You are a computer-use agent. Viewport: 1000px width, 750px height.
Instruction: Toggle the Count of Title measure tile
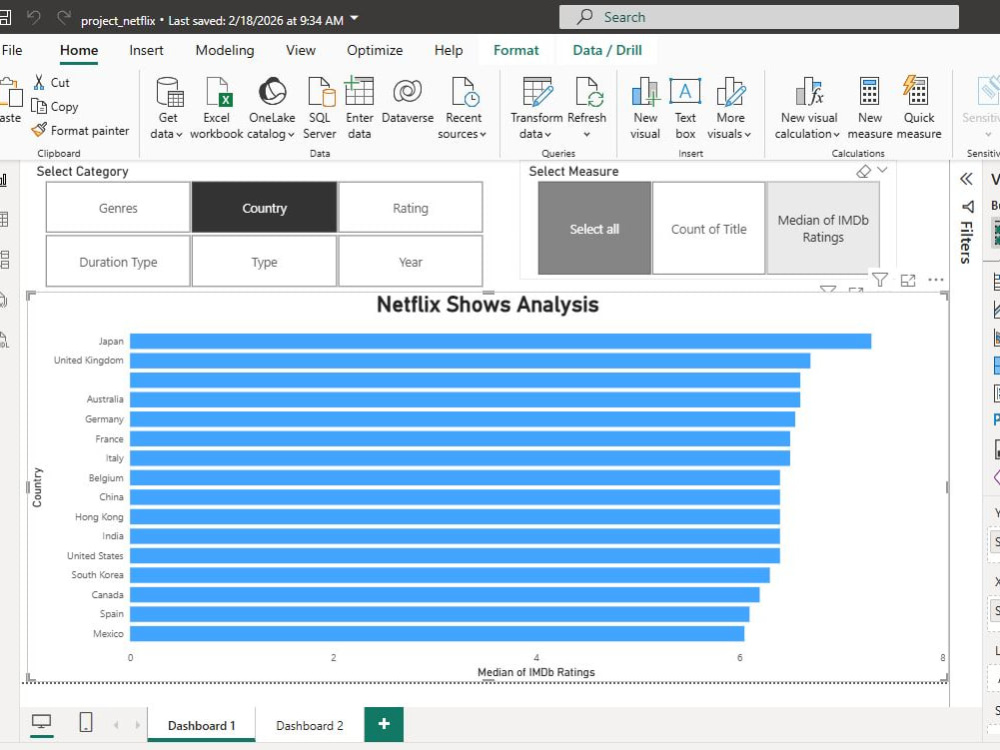pos(709,229)
